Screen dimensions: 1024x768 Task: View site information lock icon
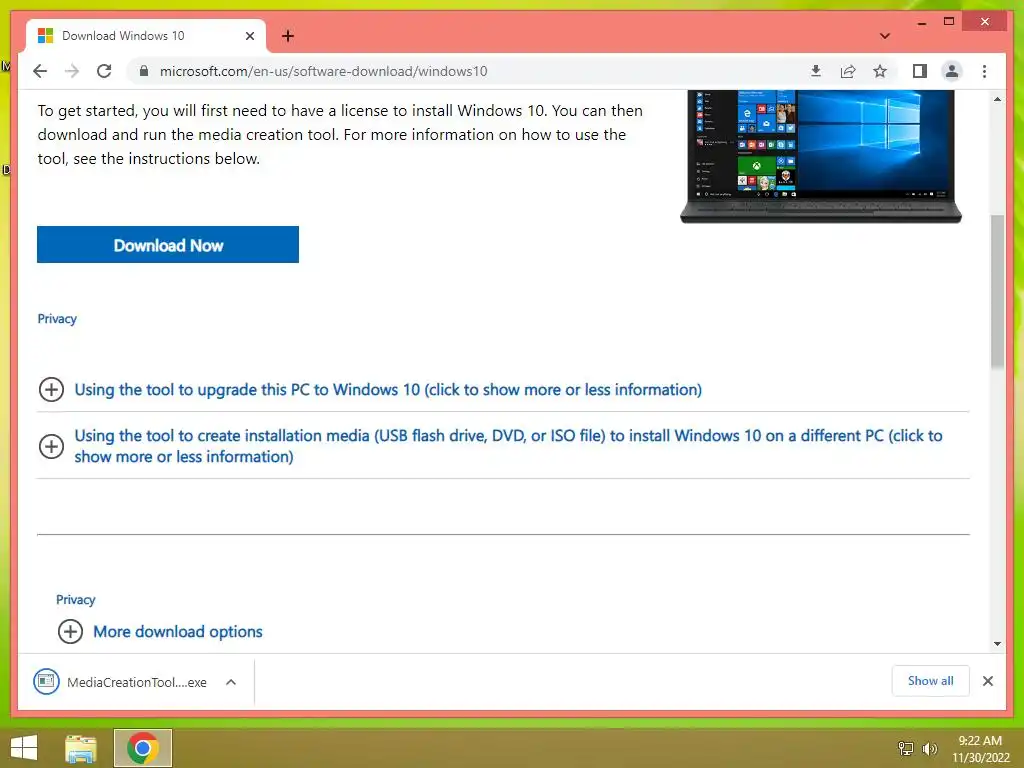point(144,71)
